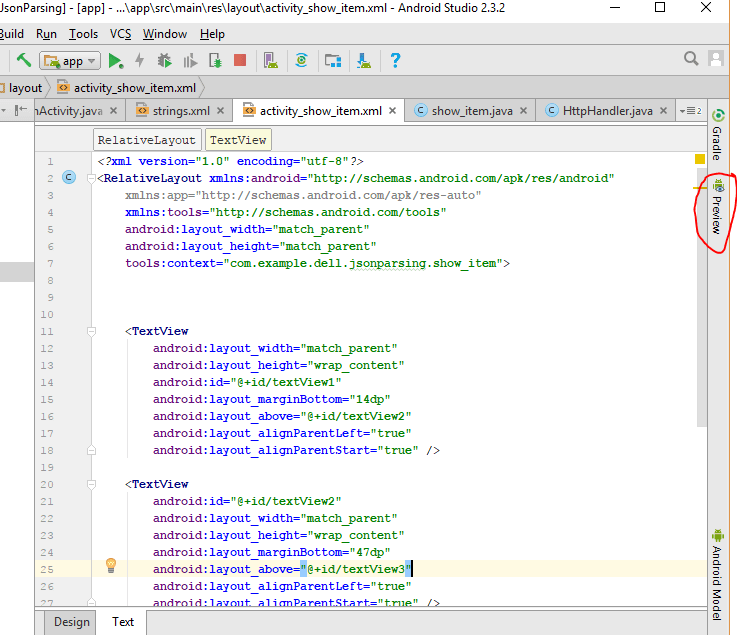The image size is (737, 635).
Task: Click the related class gutter icon on line 2
Action: [69, 178]
